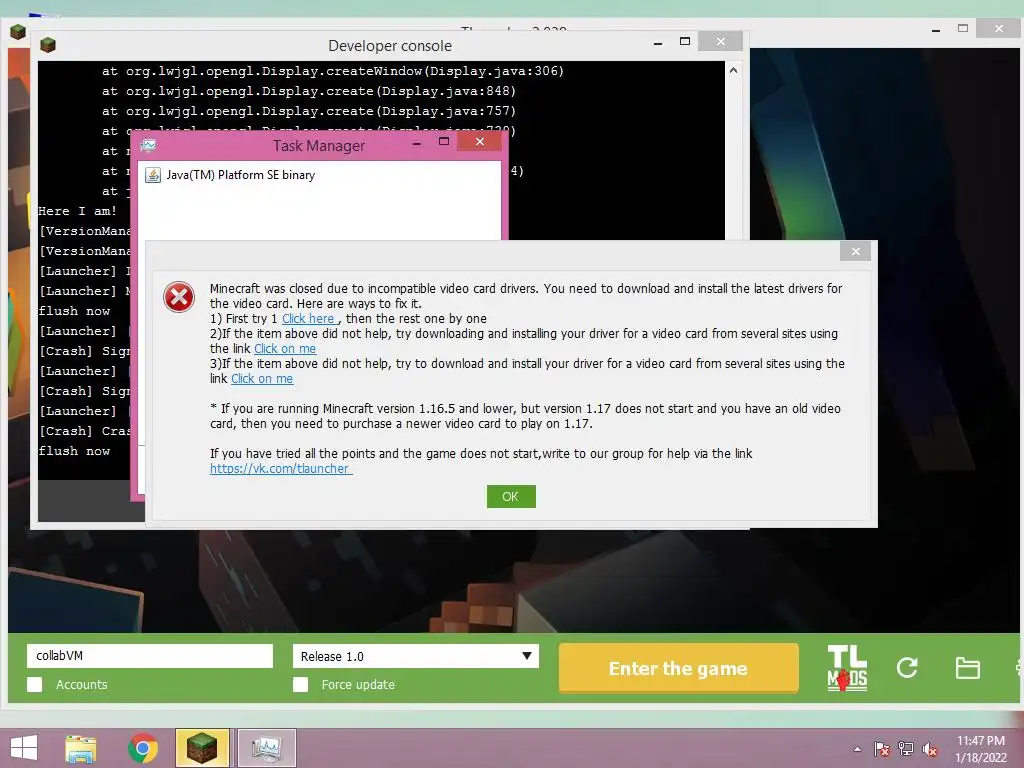Click the Action Center flag tray icon

[x=881, y=749]
